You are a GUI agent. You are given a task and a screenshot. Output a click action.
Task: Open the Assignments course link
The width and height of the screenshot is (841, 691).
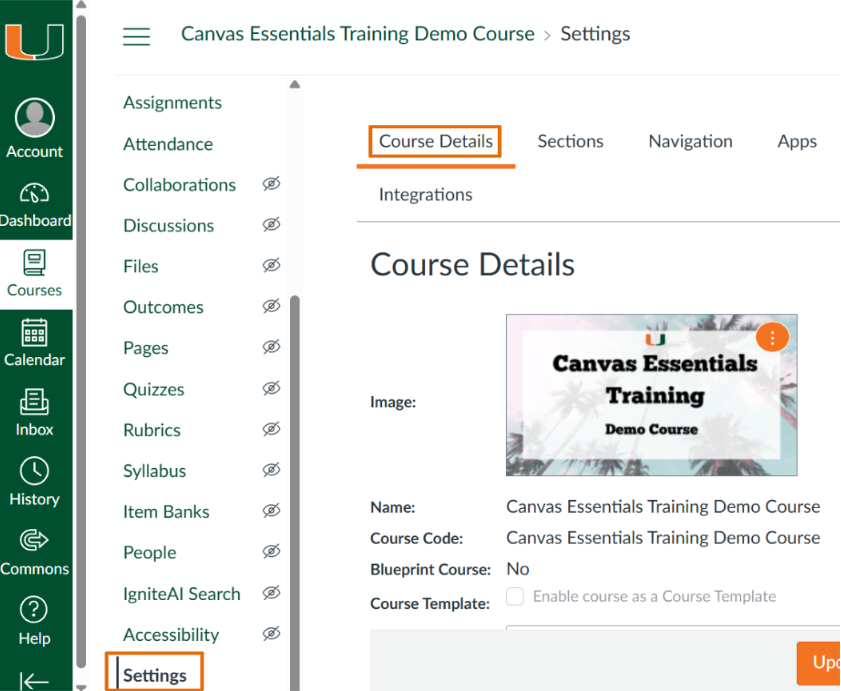pyautogui.click(x=172, y=102)
